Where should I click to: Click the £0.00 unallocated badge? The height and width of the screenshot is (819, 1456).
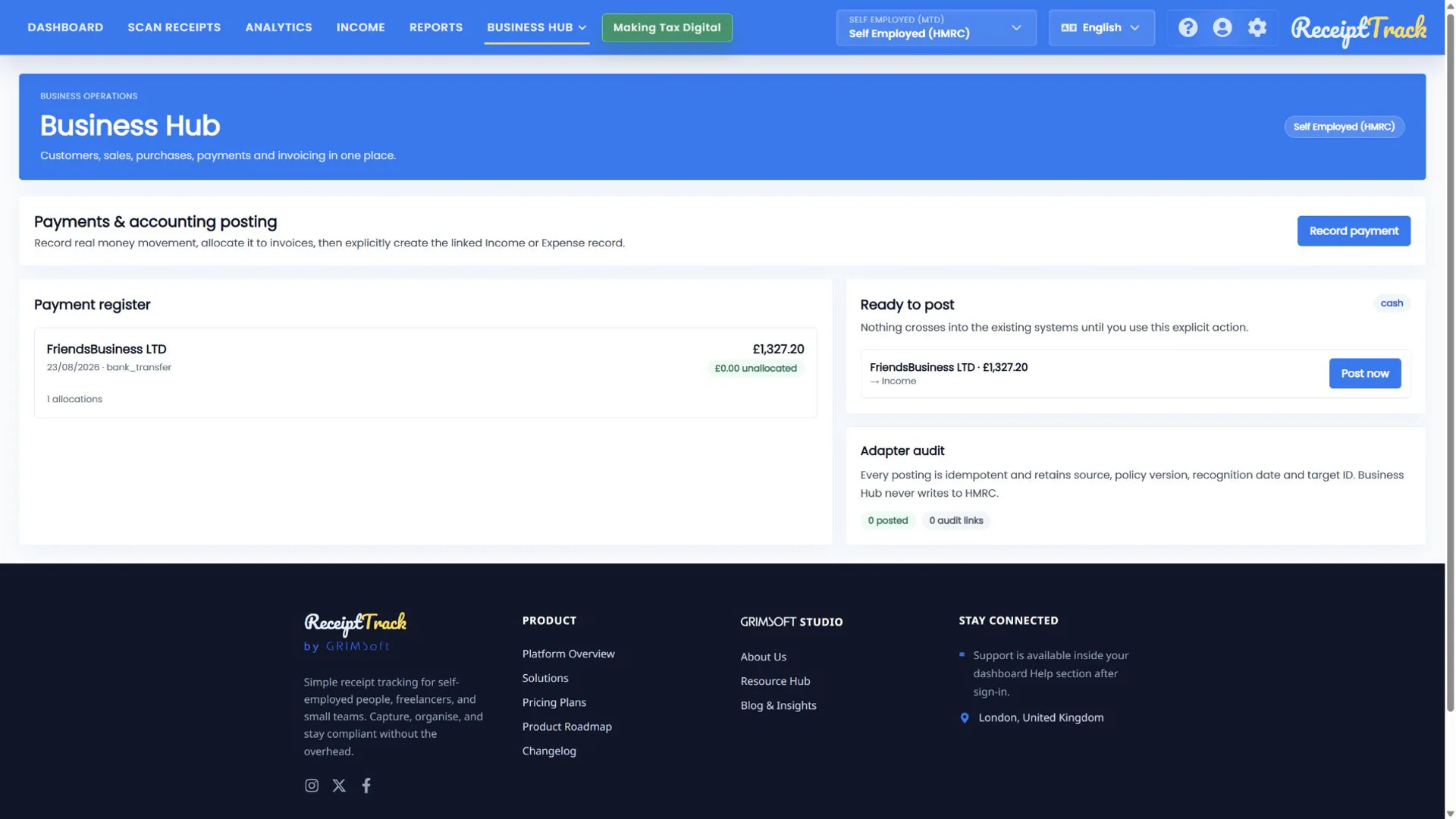click(755, 369)
